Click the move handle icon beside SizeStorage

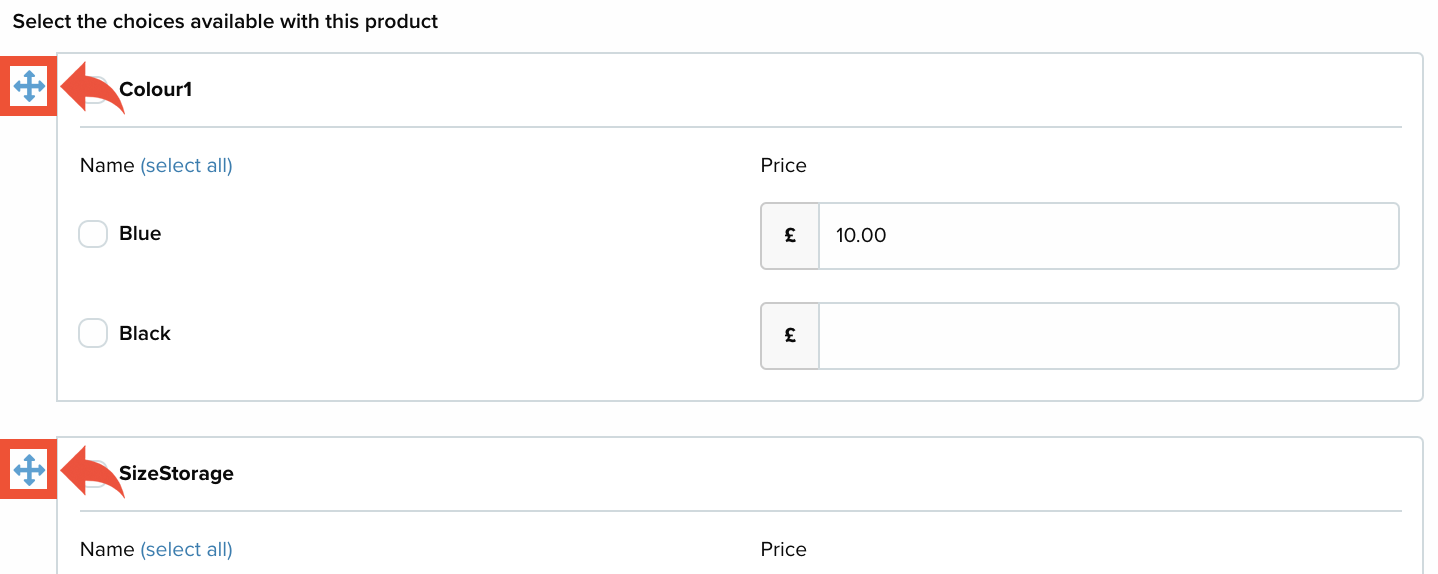tap(29, 470)
